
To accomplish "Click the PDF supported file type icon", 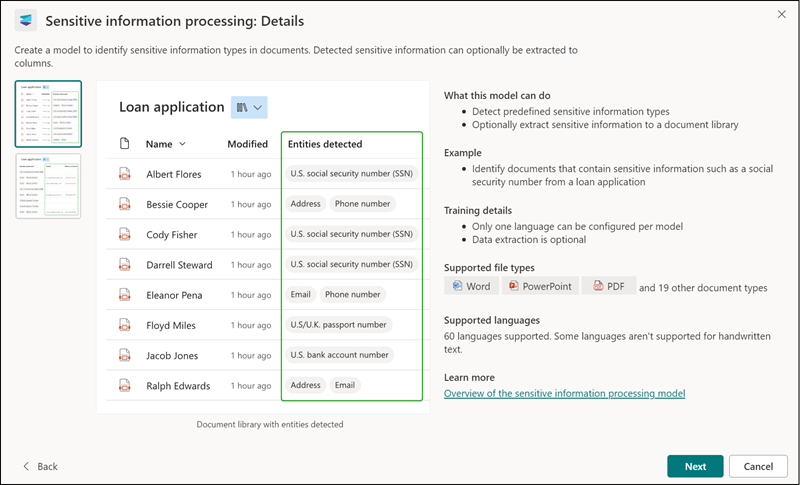I will 598,286.
